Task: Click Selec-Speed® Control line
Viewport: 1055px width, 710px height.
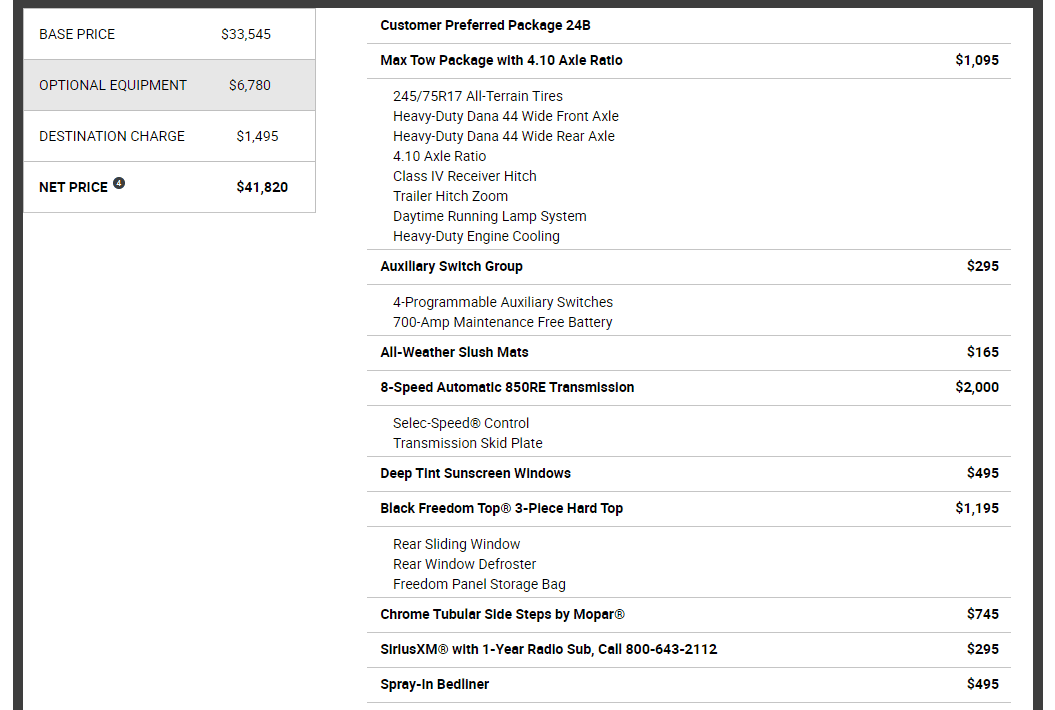Action: [x=461, y=423]
